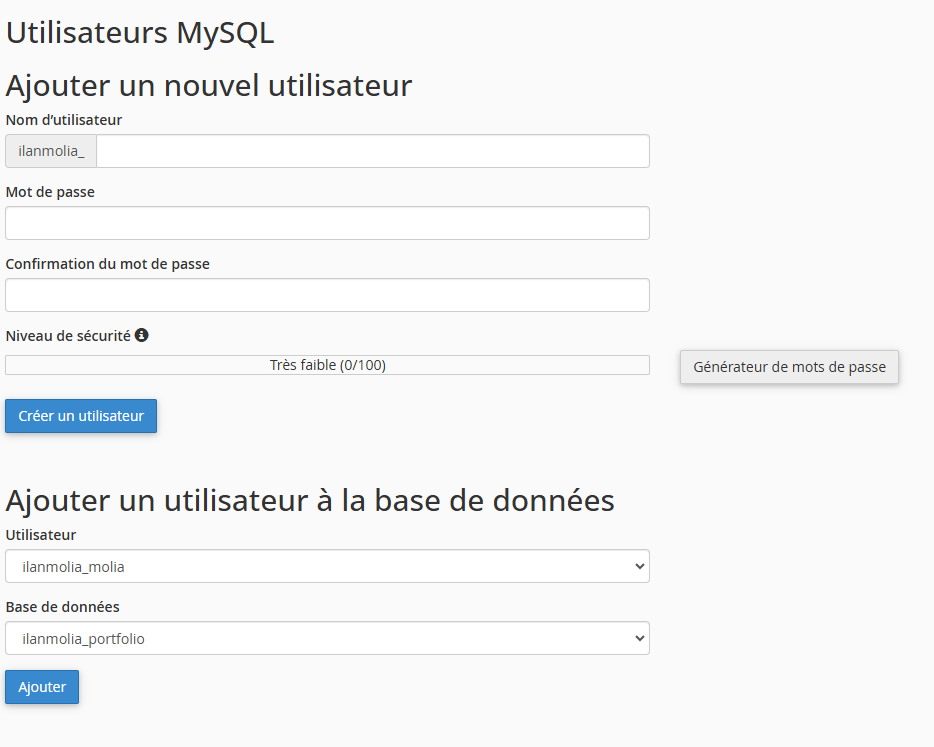Viewport: 934px width, 747px height.
Task: Select the Confirmation du mot de passe field
Action: (x=327, y=295)
